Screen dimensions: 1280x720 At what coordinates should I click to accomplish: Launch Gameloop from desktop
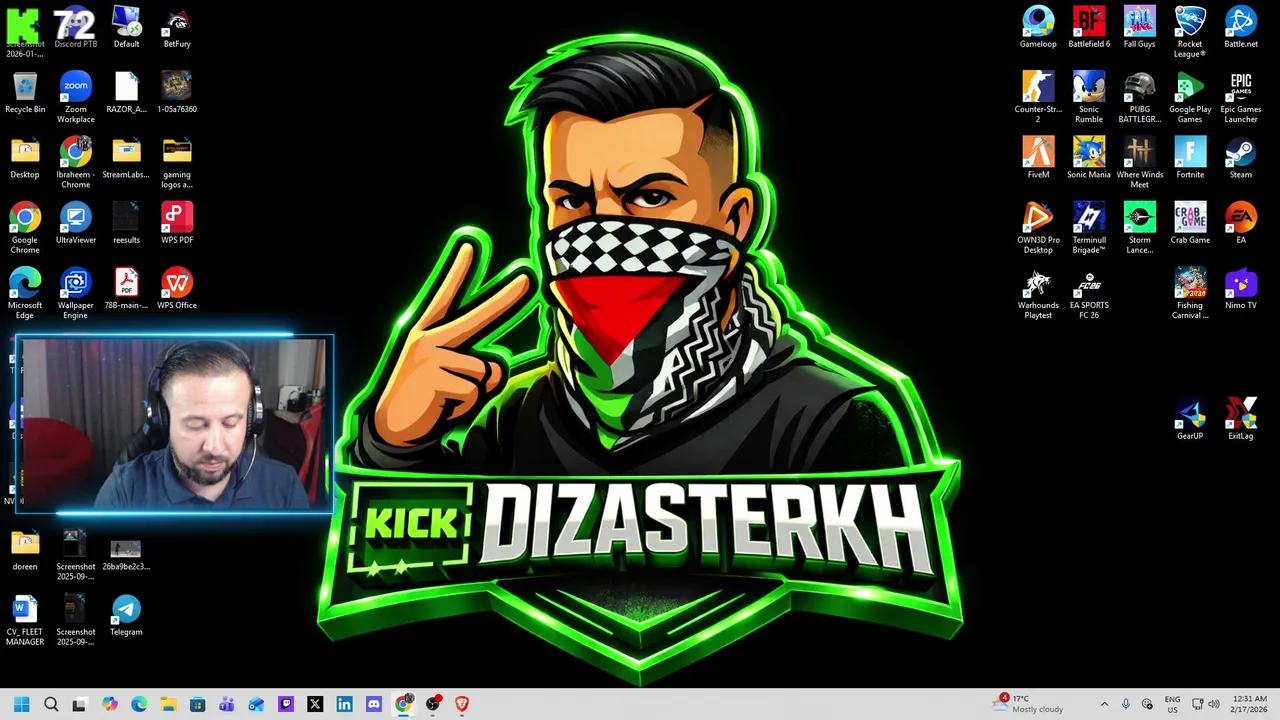pyautogui.click(x=1038, y=27)
